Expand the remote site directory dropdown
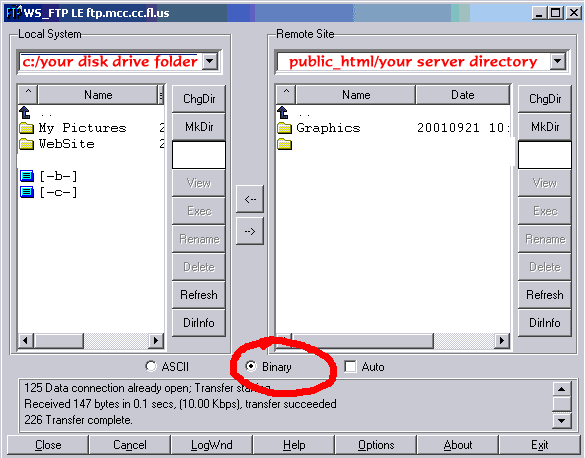Viewport: 585px width, 458px height. pyautogui.click(x=558, y=61)
